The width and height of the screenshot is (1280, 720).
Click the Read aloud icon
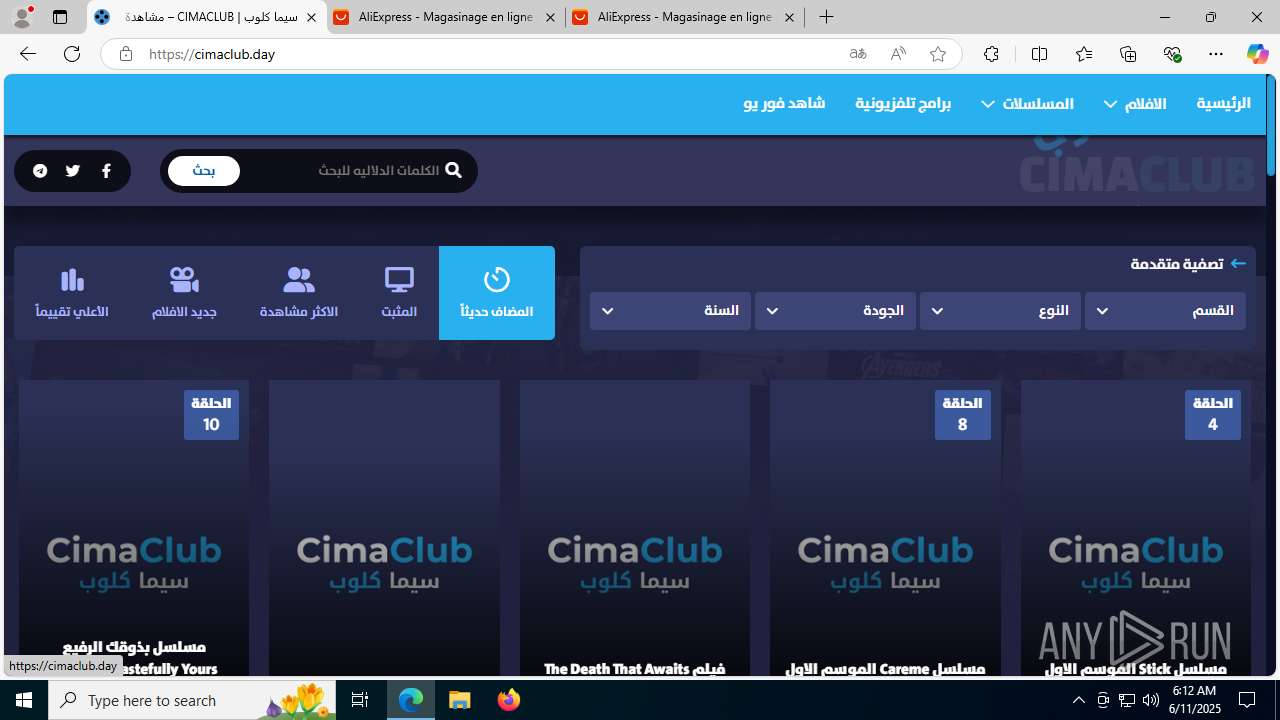(x=898, y=54)
